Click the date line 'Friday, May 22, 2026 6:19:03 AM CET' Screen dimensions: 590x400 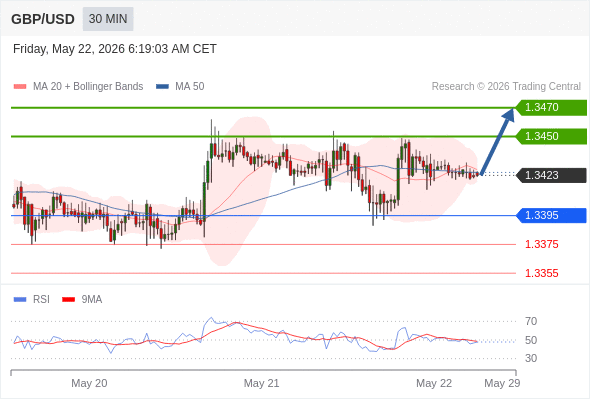115,49
